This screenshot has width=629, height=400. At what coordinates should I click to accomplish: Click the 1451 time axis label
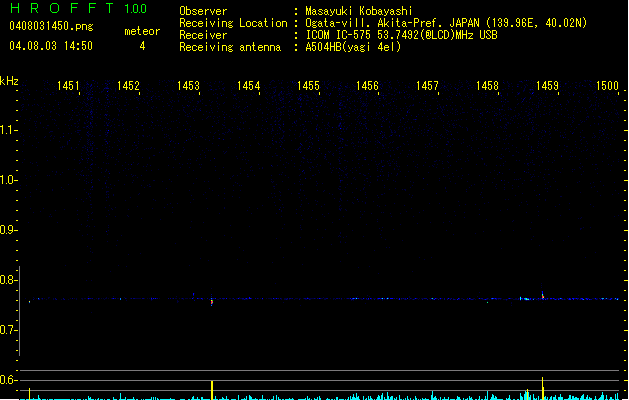(68, 86)
